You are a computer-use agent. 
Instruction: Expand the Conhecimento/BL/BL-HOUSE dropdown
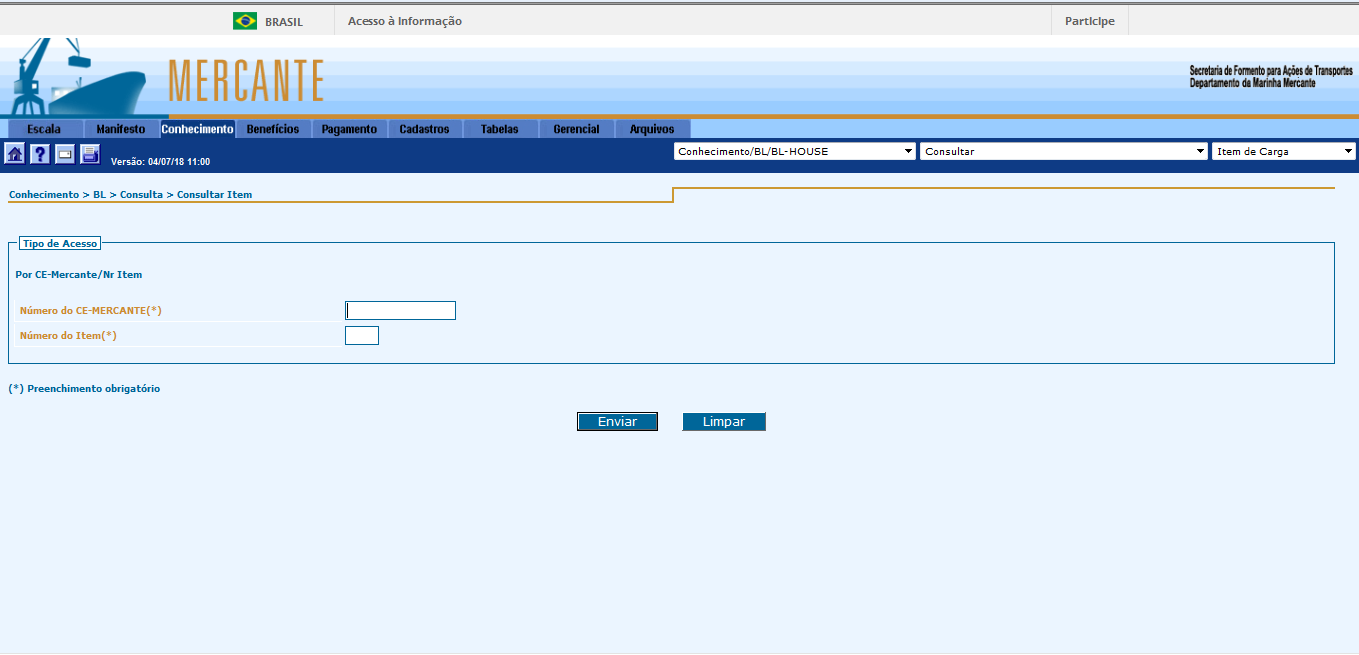(x=795, y=152)
